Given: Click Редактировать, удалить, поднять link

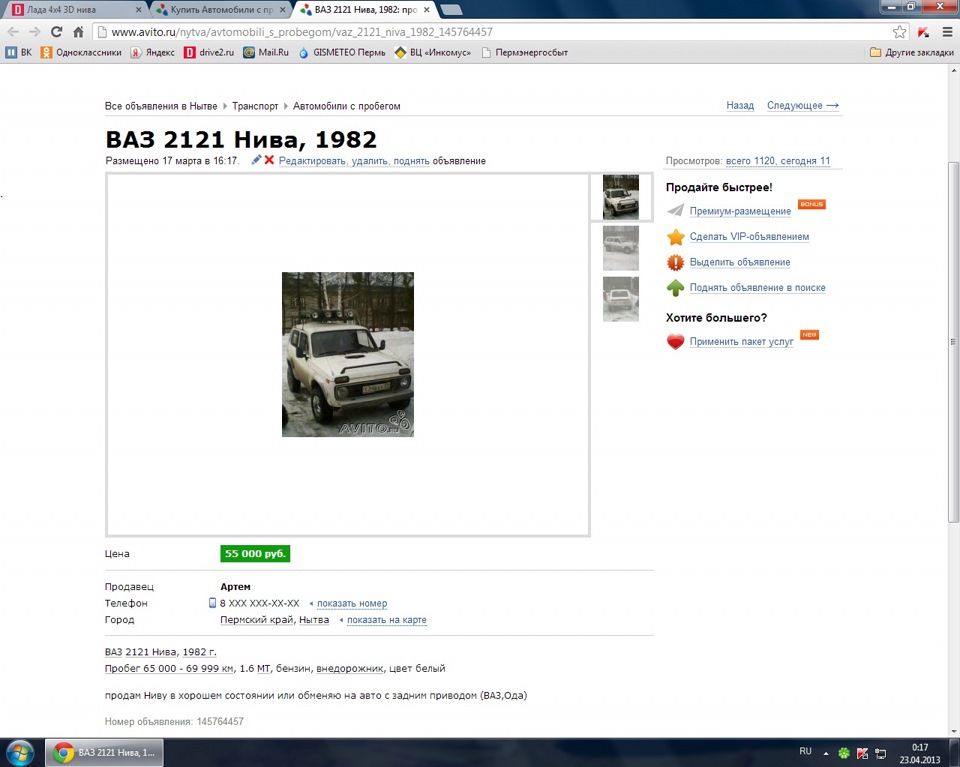Looking at the screenshot, I should click(354, 160).
